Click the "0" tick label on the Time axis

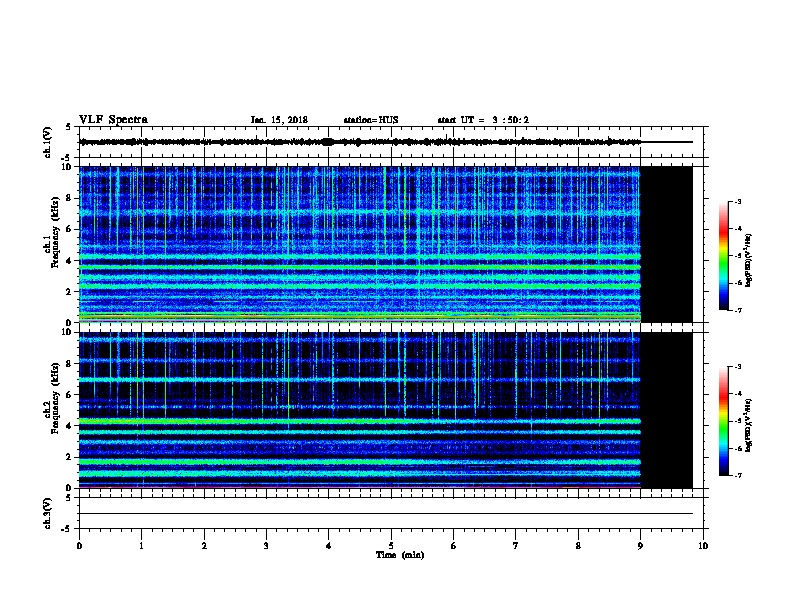79,545
